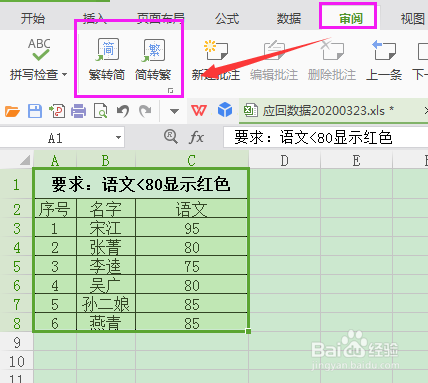
Task: Click the magnifier icon beside formula bar
Action: click(171, 137)
